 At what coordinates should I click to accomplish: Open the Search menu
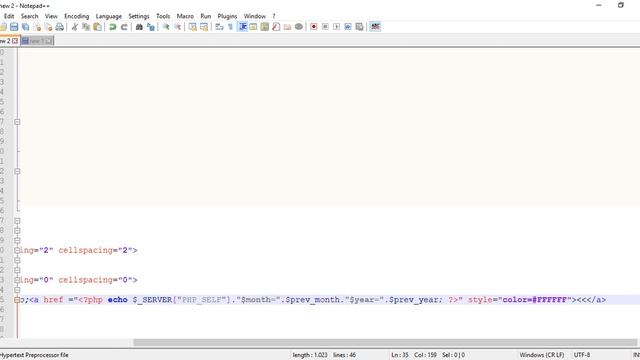pyautogui.click(x=29, y=16)
